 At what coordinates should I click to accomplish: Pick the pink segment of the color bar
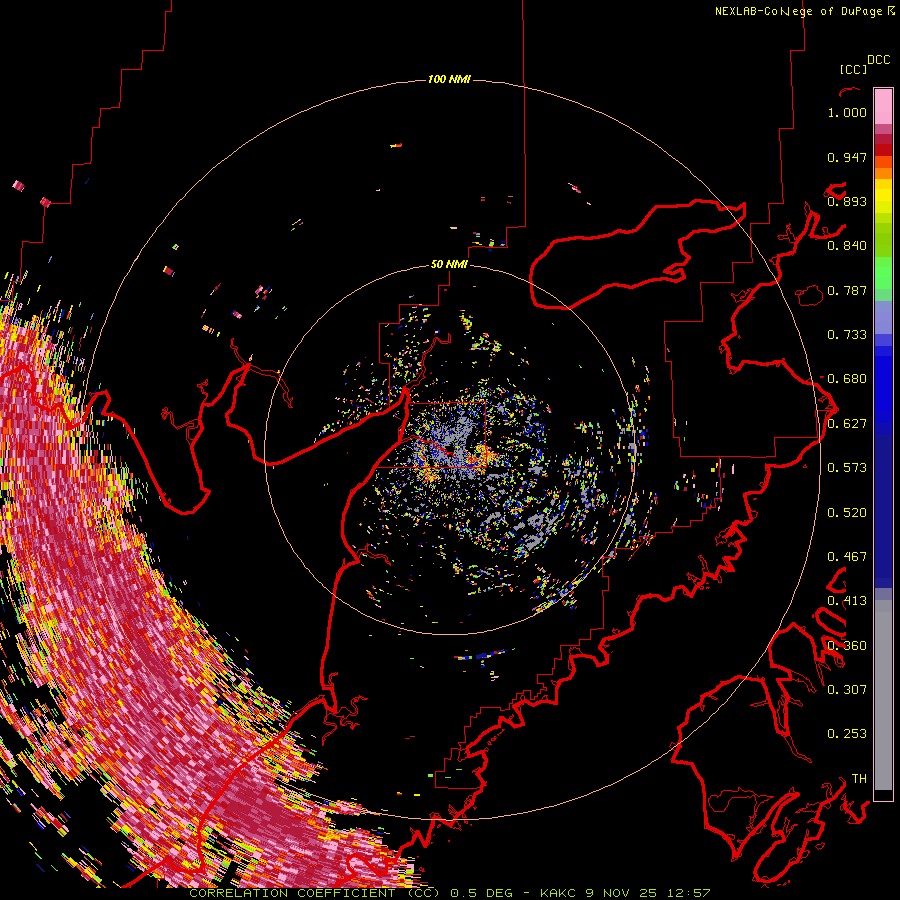883,106
